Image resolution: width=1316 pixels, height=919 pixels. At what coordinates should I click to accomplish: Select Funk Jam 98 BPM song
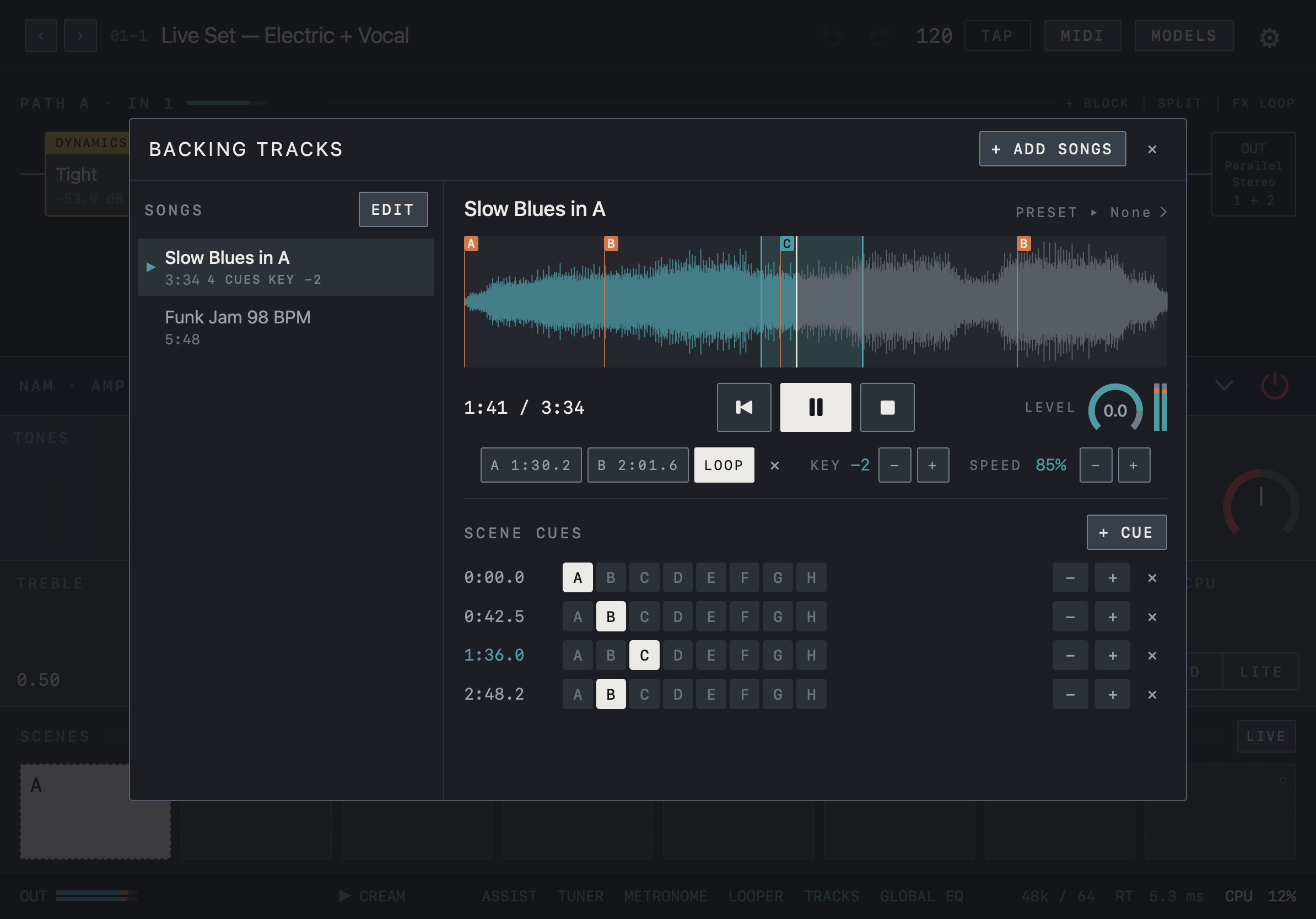(285, 327)
